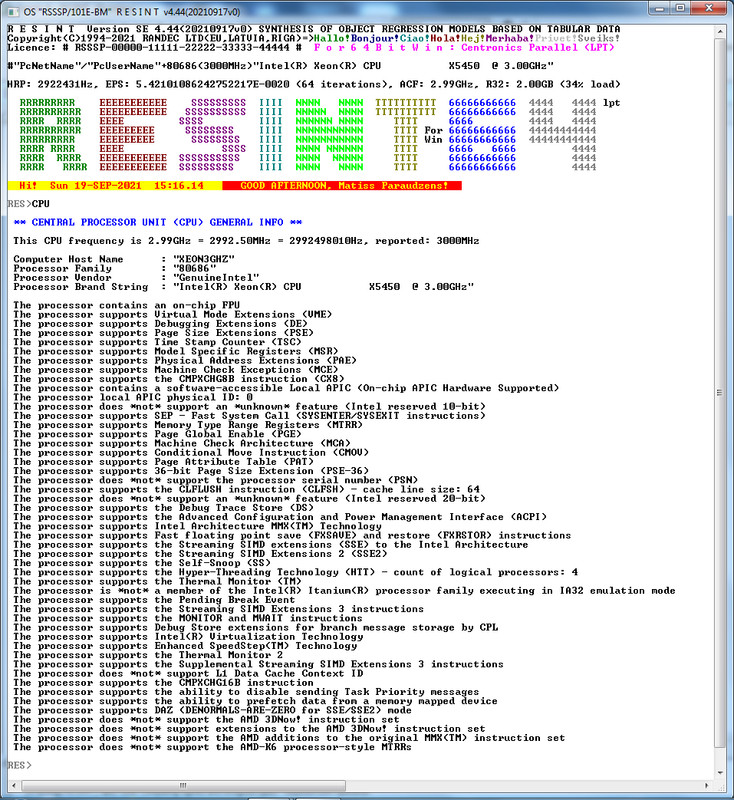Click the 'Intel(R) Virtualization Technology' line
The width and height of the screenshot is (734, 800).
188,636
